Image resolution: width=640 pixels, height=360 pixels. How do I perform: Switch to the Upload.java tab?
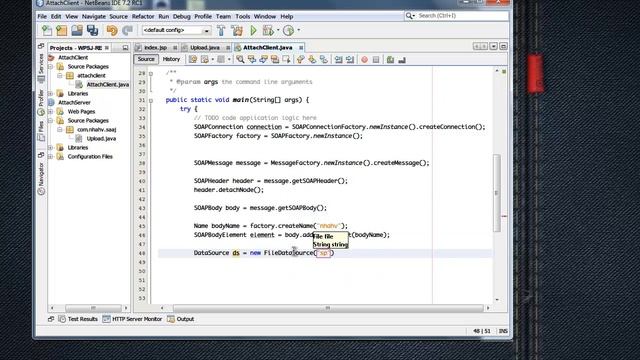(x=205, y=47)
